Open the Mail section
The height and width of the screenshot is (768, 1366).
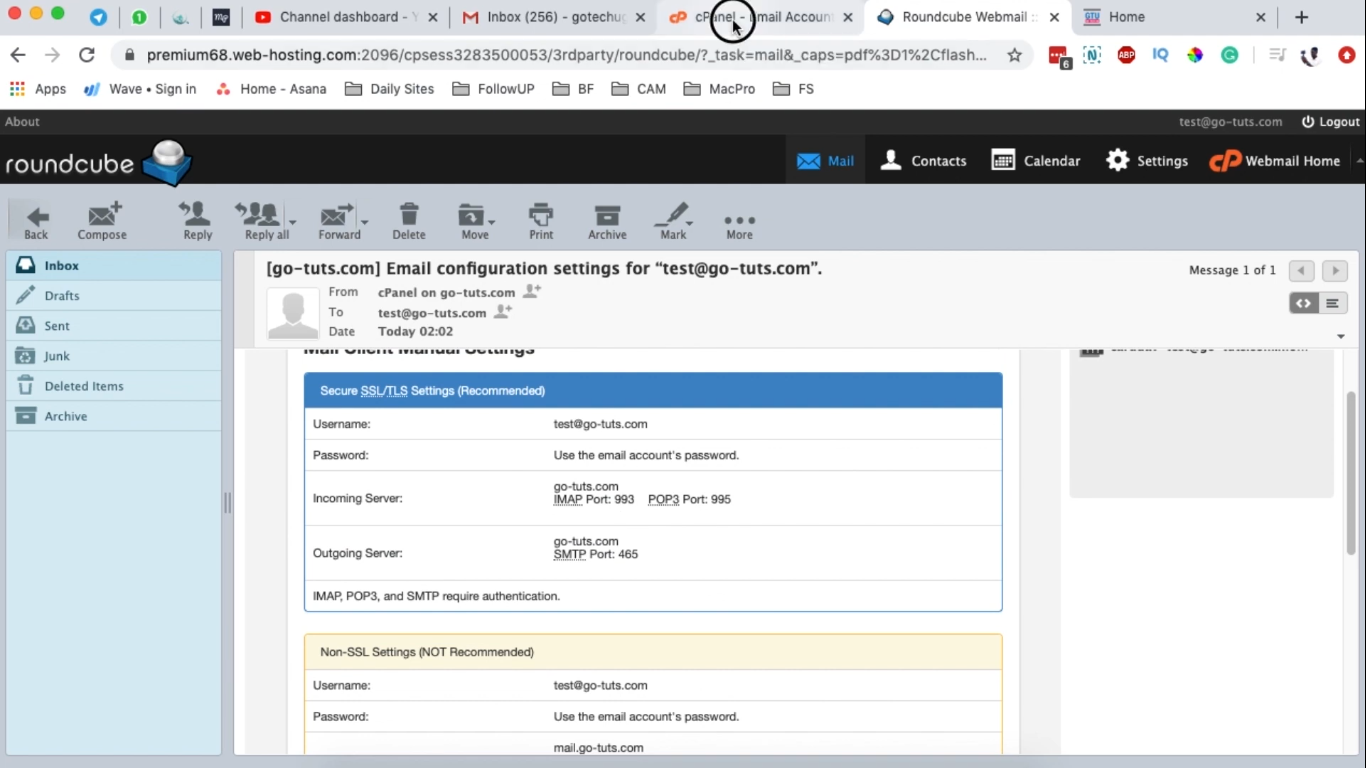coord(825,160)
